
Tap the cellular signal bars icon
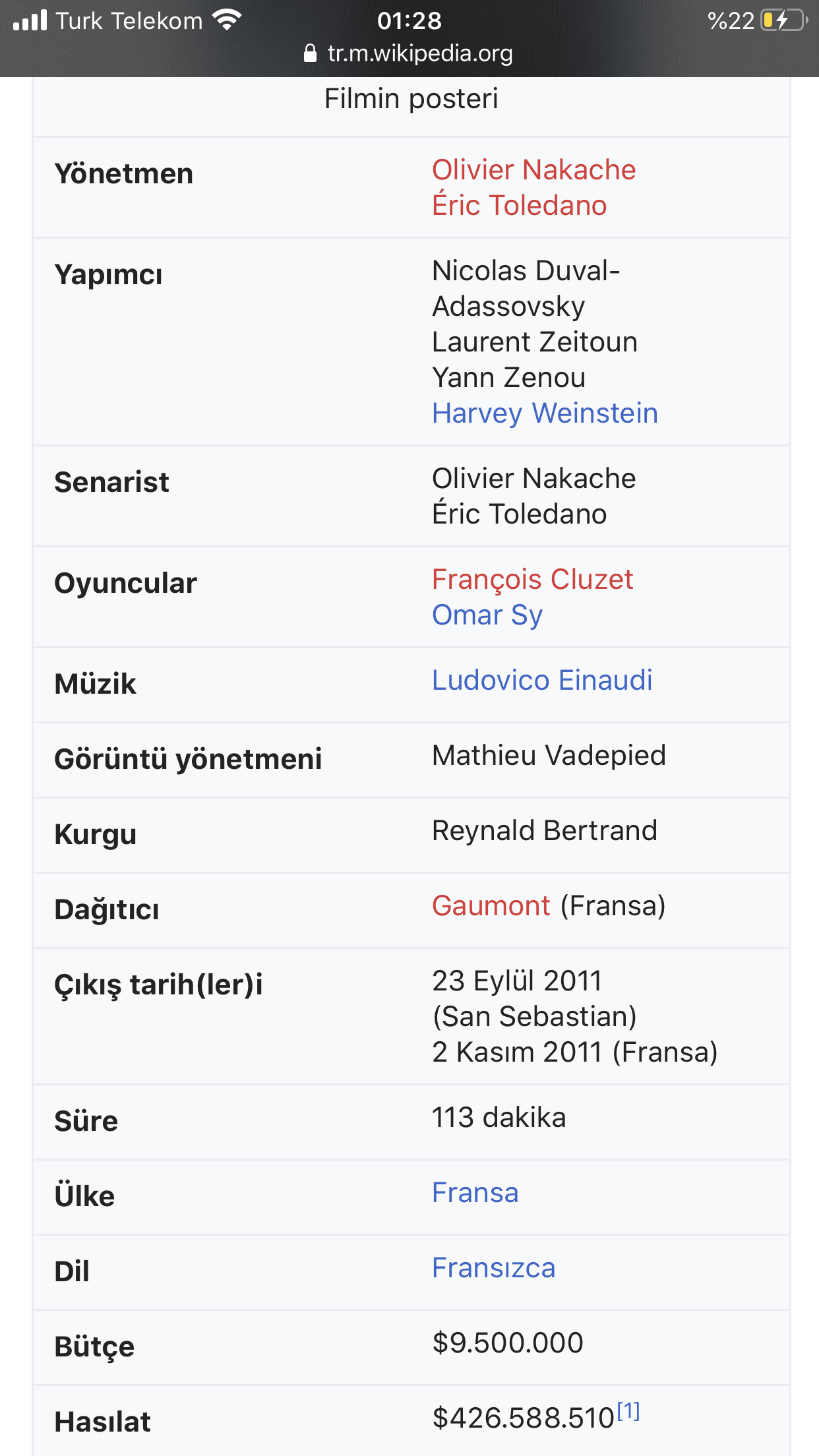[x=30, y=20]
